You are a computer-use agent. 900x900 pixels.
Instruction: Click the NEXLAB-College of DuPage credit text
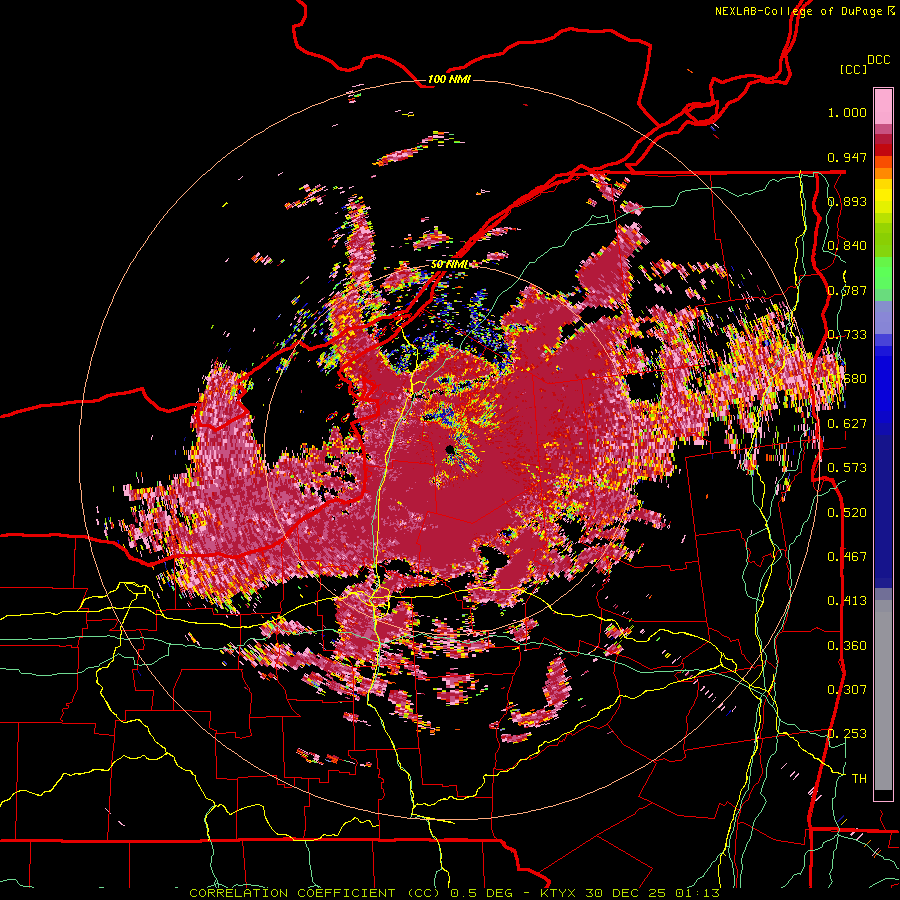[x=800, y=11]
